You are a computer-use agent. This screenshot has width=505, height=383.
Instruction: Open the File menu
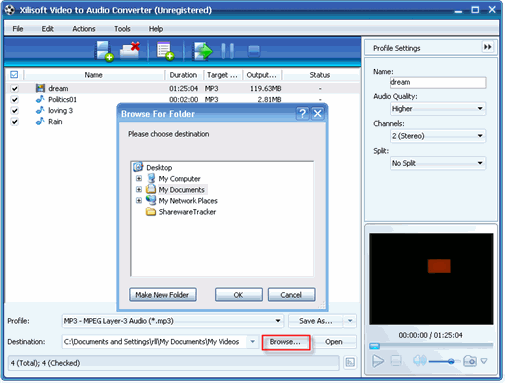pyautogui.click(x=18, y=29)
